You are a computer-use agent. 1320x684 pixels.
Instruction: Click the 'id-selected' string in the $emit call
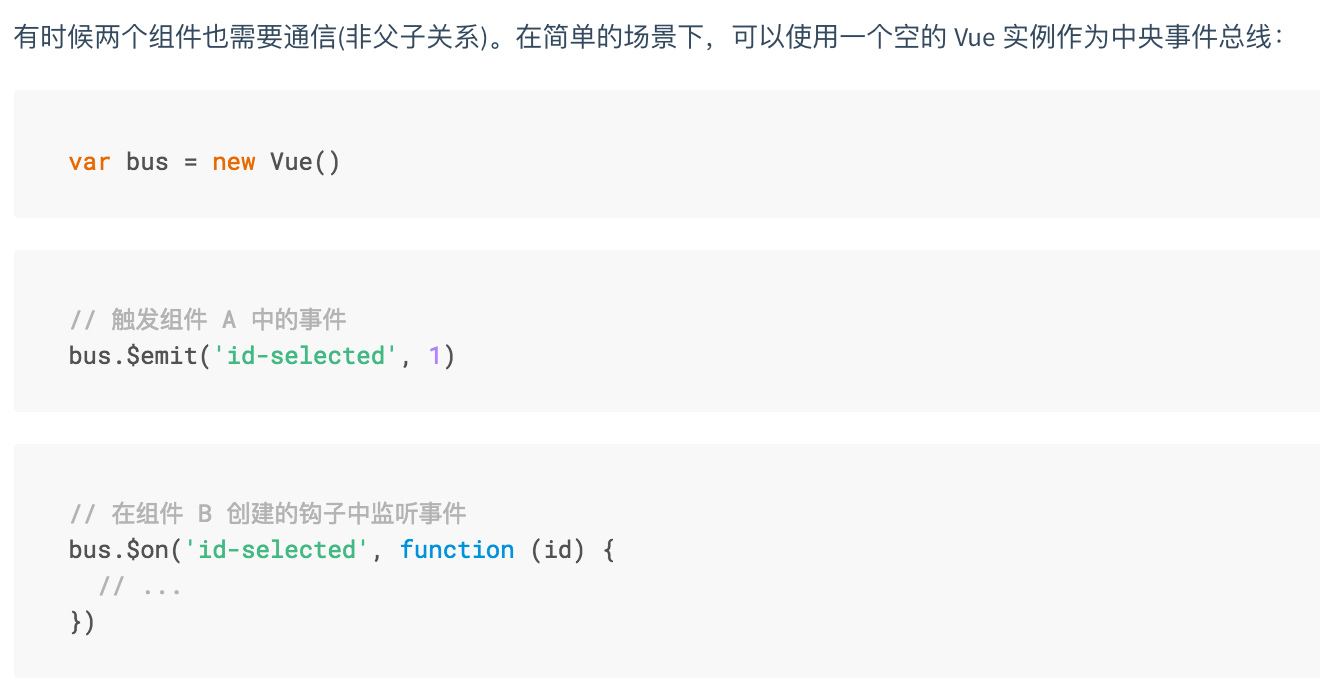tap(306, 355)
